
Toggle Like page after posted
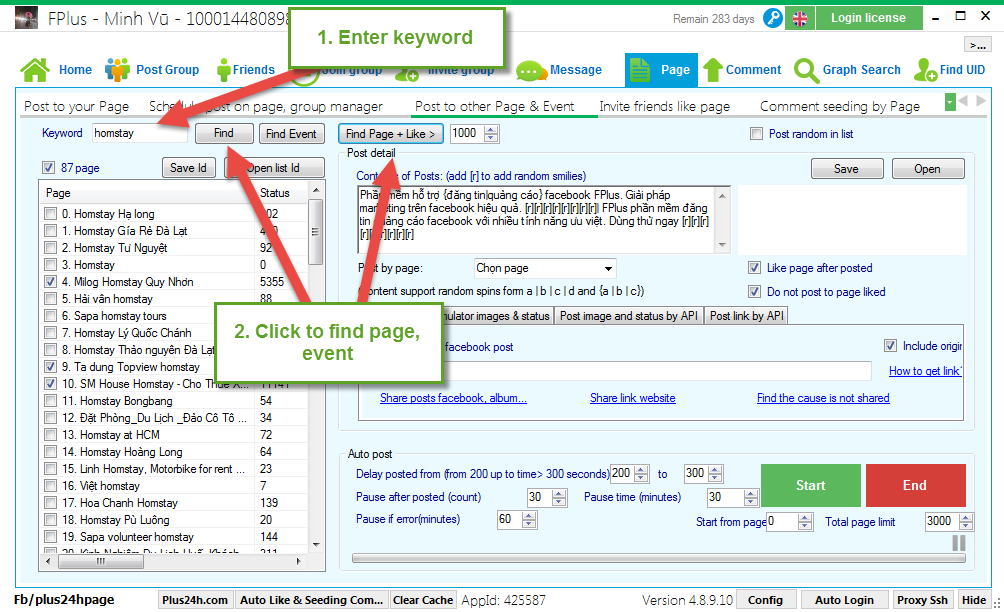(755, 268)
